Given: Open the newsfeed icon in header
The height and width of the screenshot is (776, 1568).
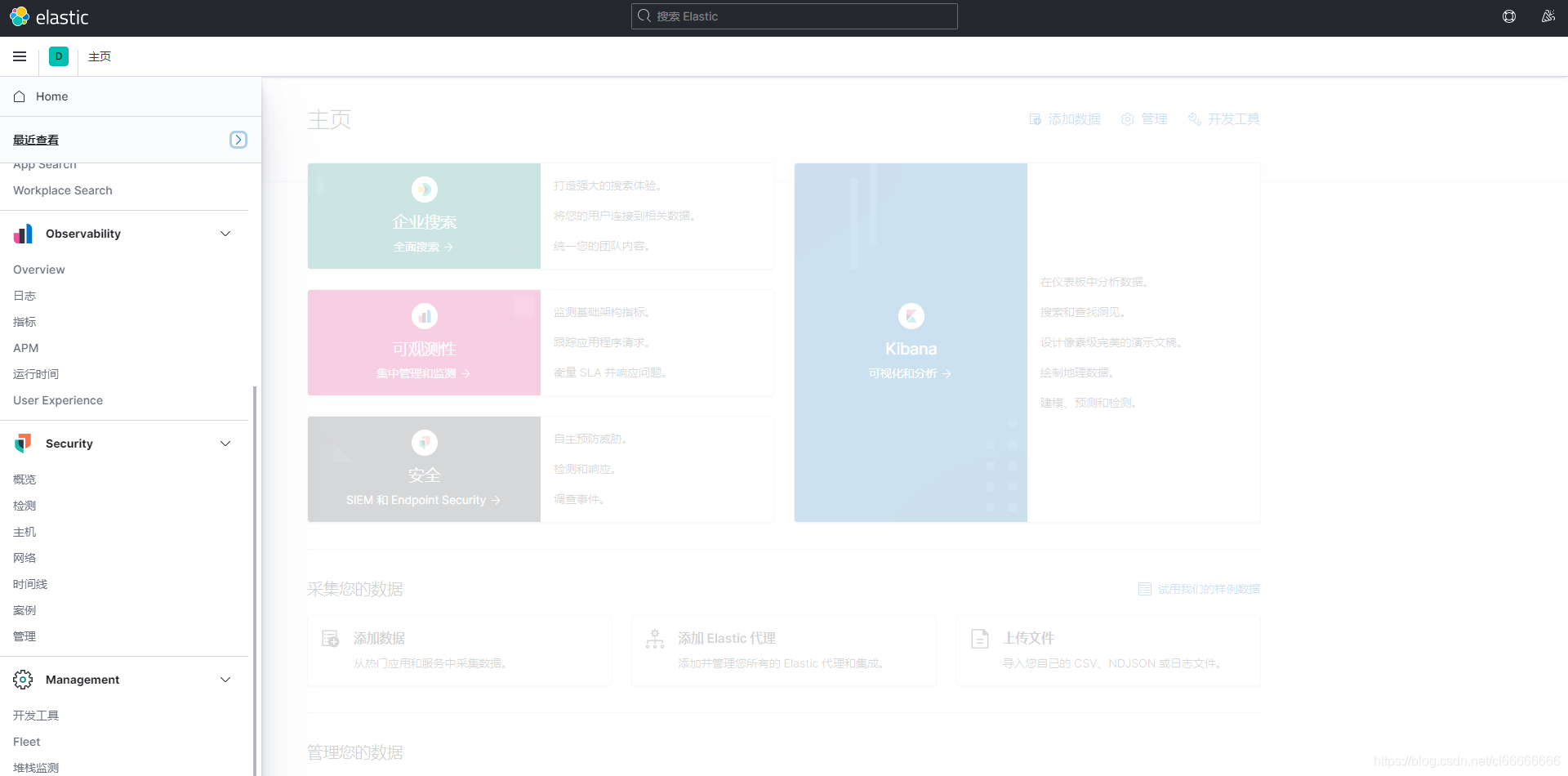Looking at the screenshot, I should 1548,16.
